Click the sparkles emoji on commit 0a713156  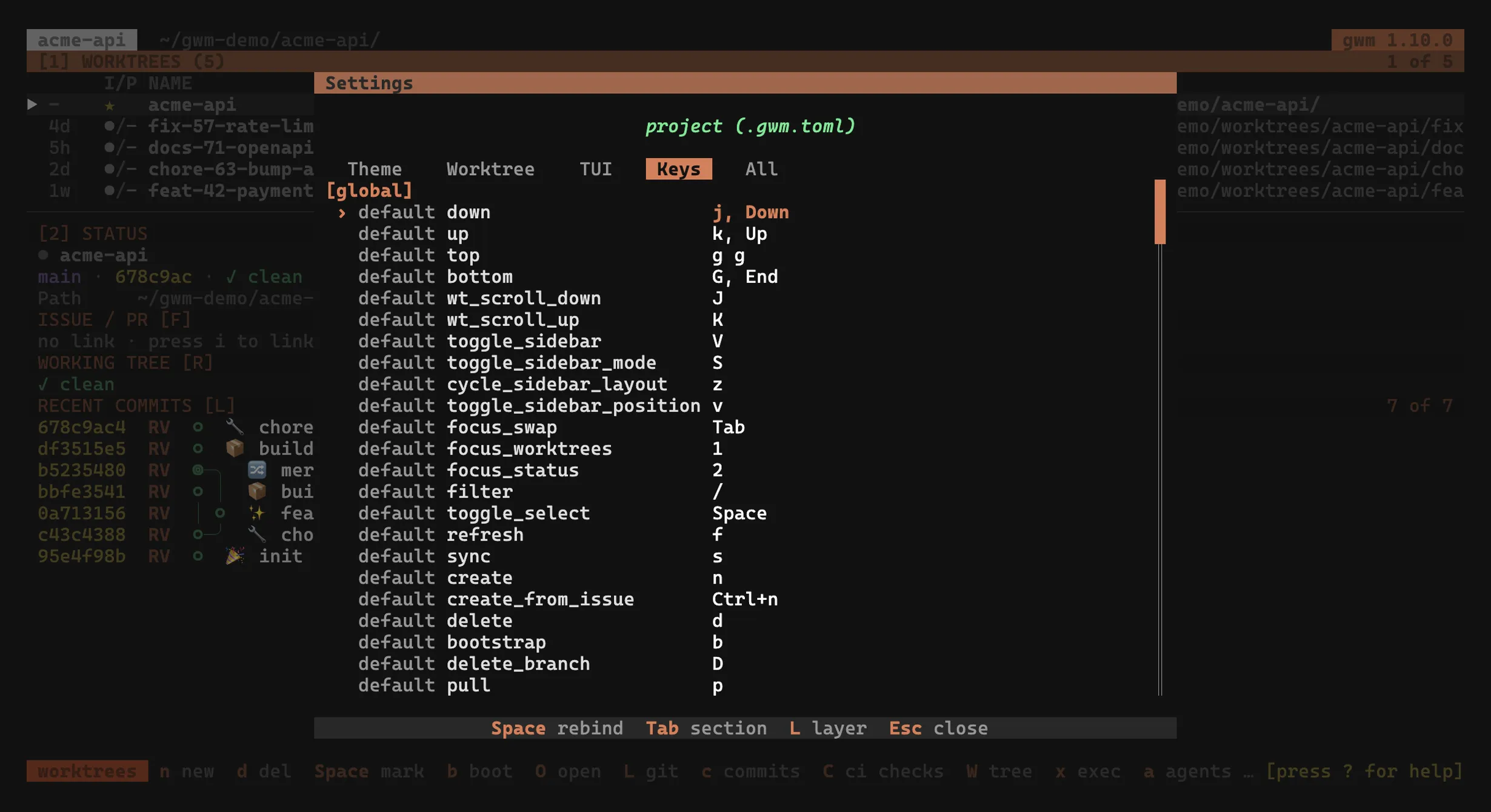pyautogui.click(x=257, y=513)
